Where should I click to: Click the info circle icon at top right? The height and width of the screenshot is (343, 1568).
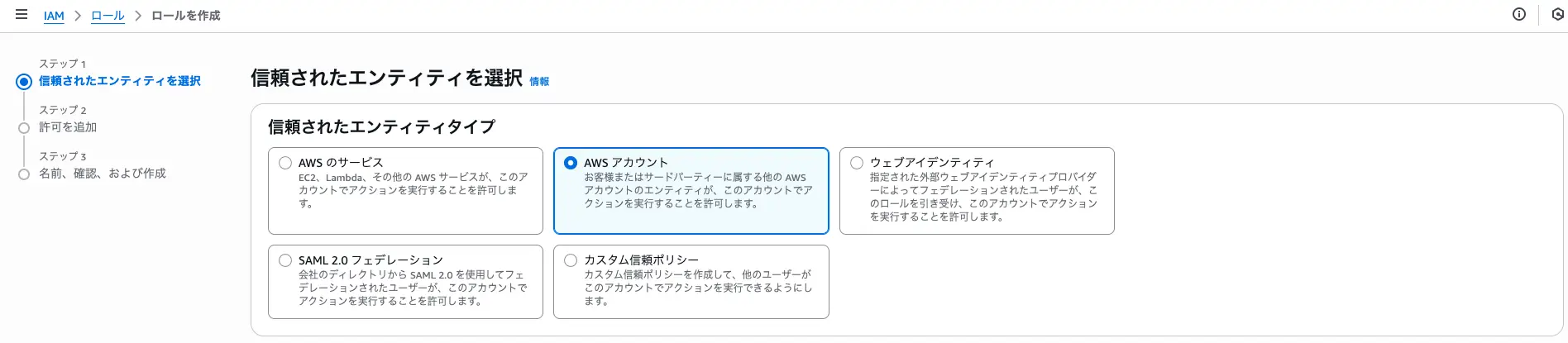pos(1519,14)
